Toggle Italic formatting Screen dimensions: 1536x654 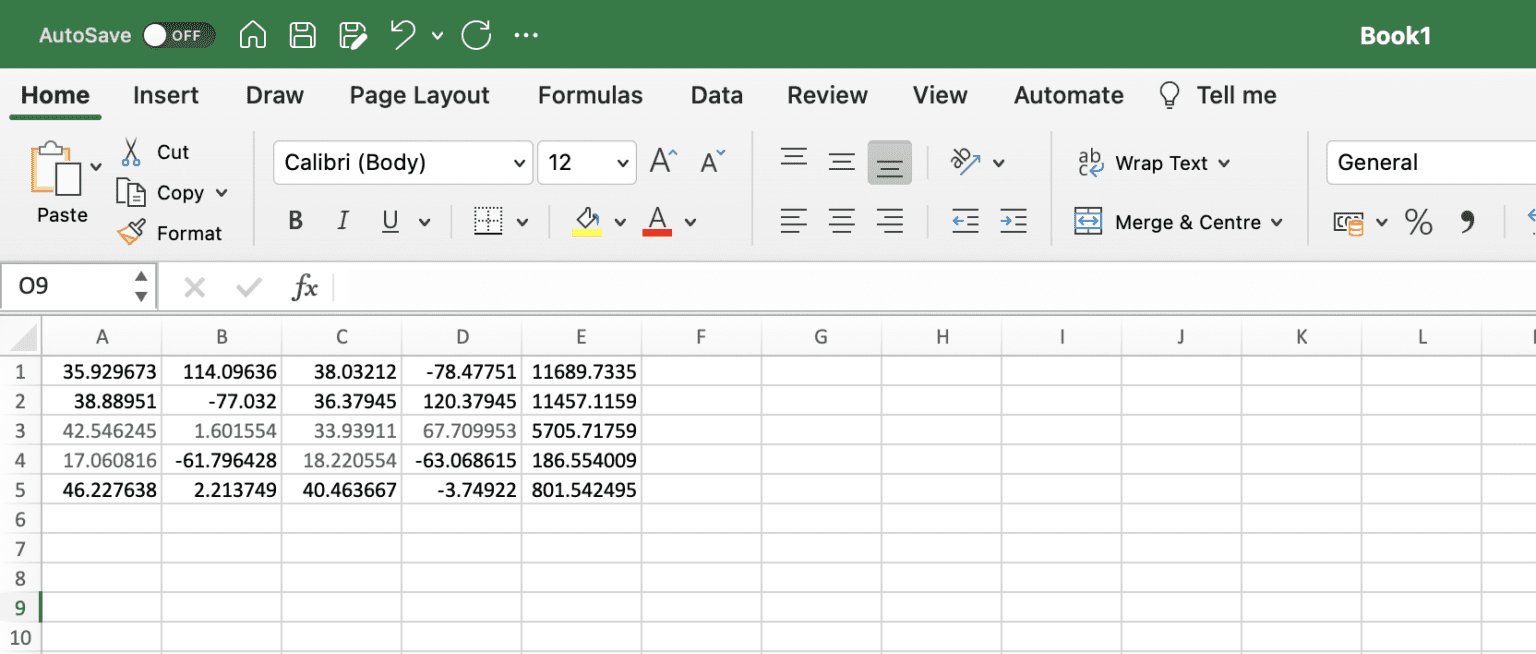pyautogui.click(x=343, y=221)
